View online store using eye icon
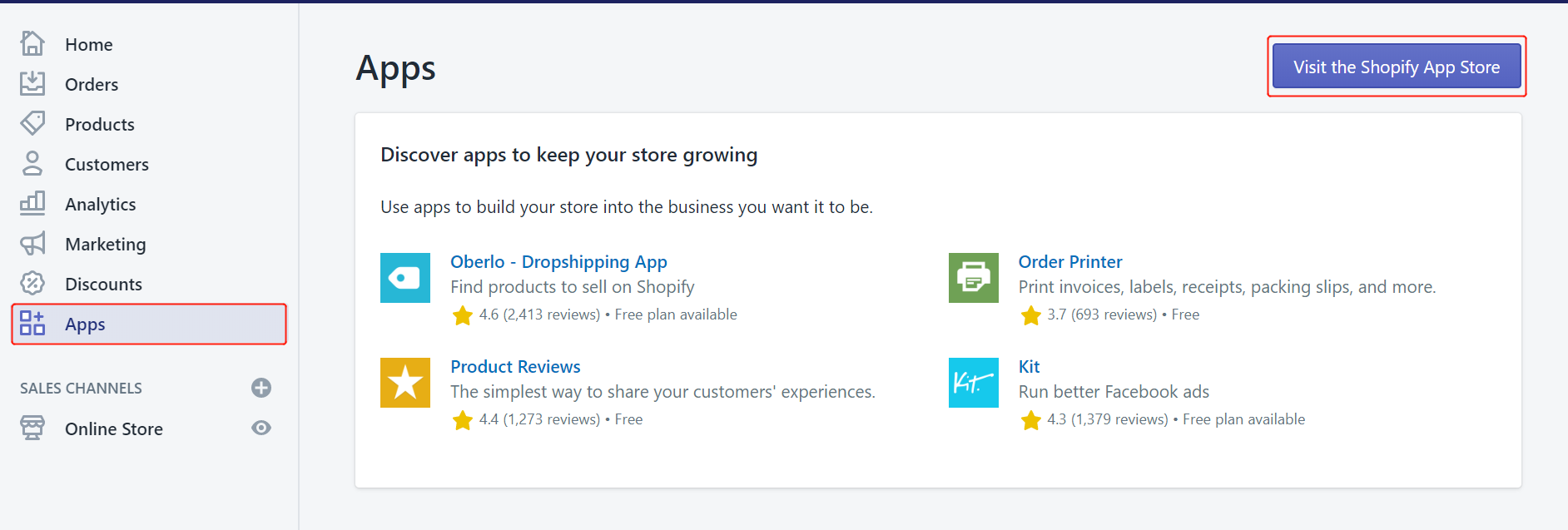1568x530 pixels. click(261, 428)
